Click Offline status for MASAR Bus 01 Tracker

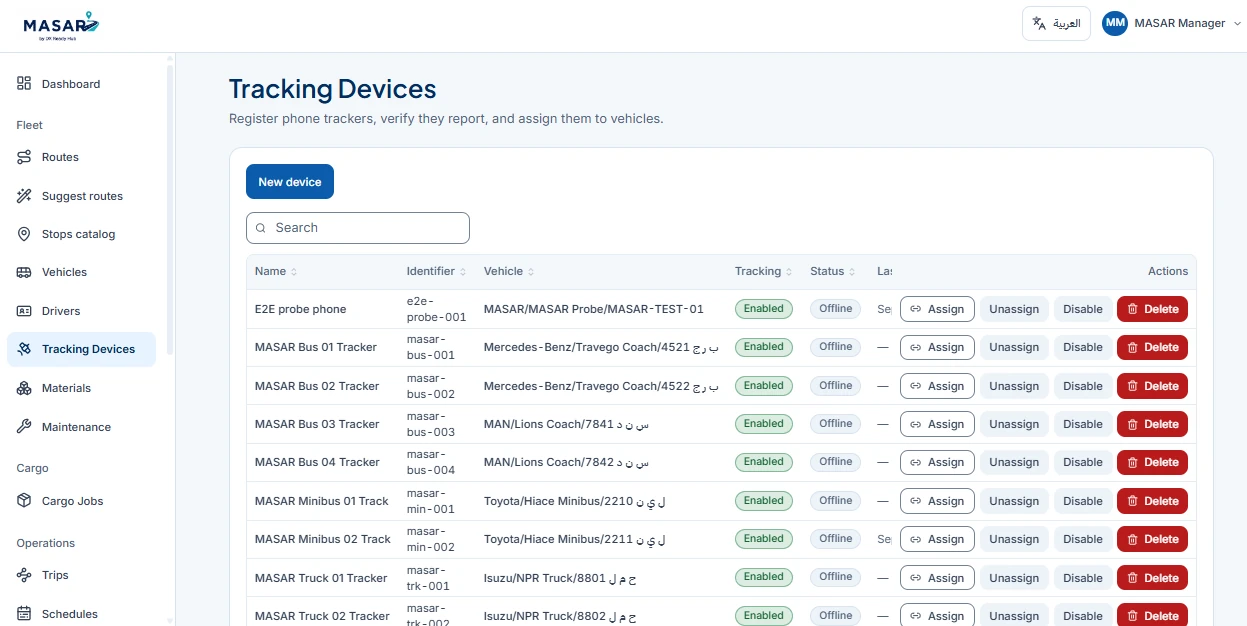coord(836,347)
